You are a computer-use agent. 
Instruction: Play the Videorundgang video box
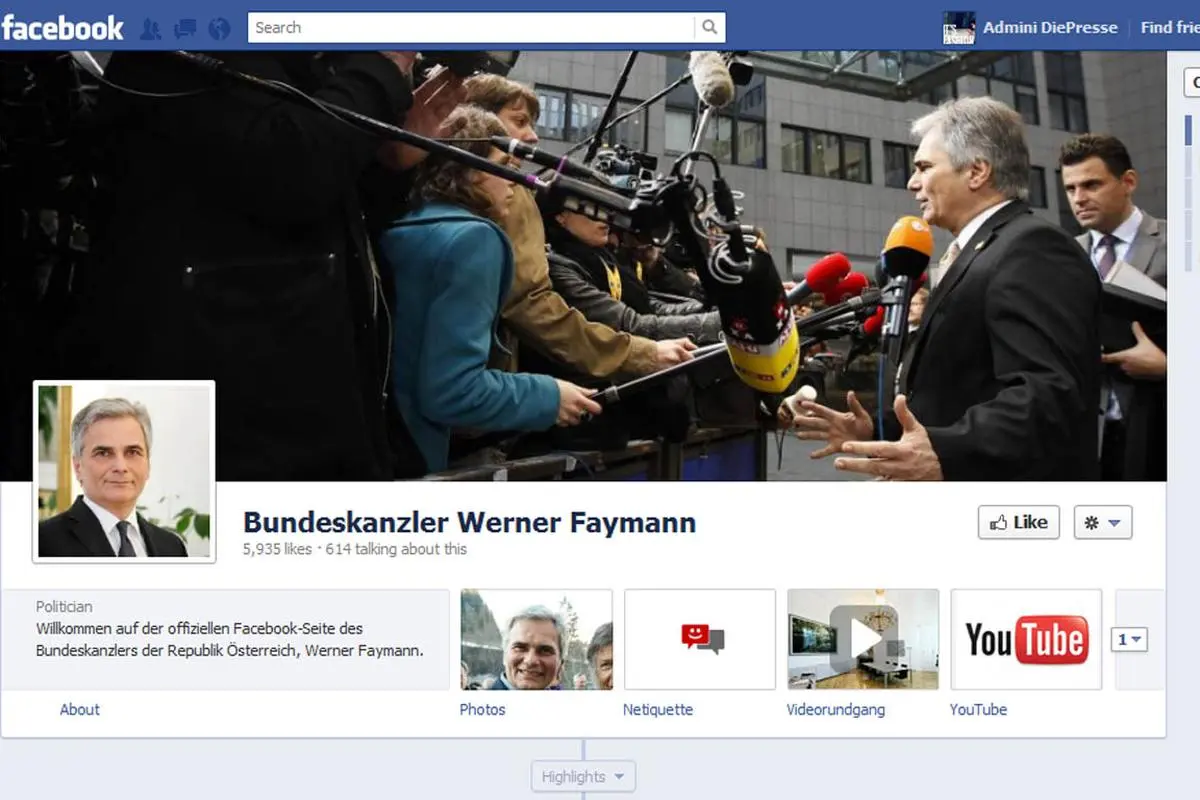(862, 639)
